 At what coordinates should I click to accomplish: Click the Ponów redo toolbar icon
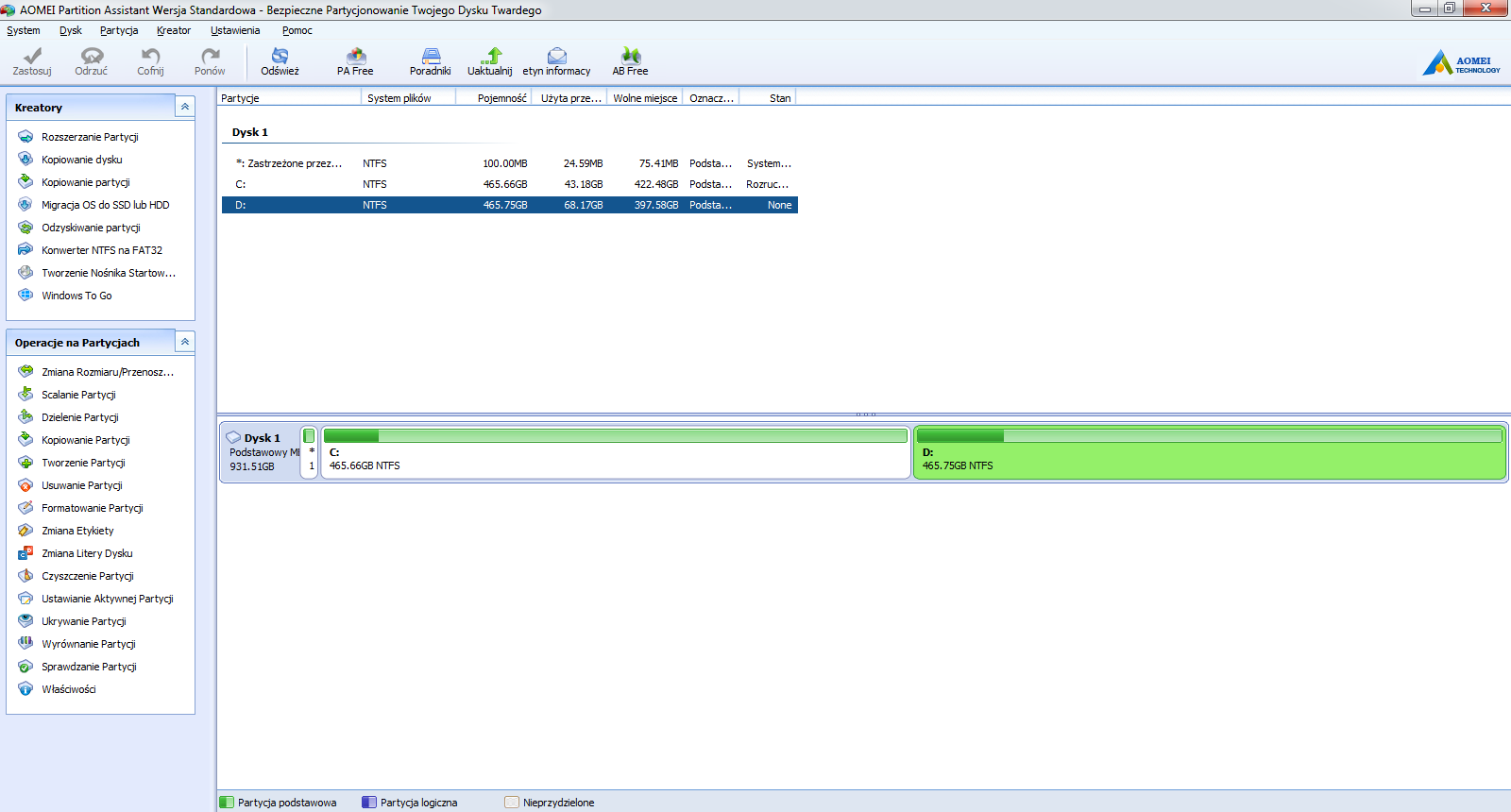coord(210,56)
